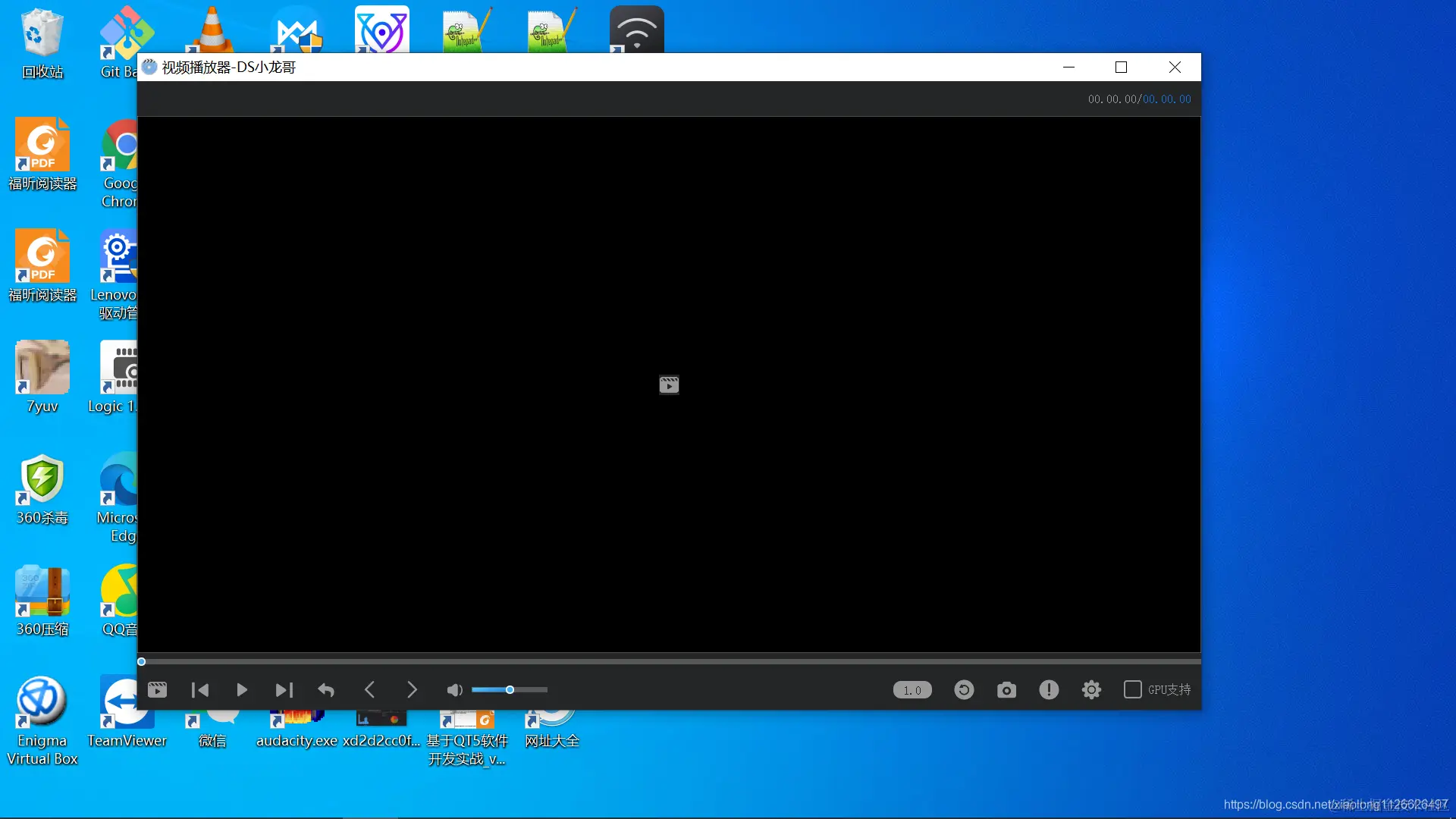
Task: Enable the GPU支持 checkbox
Action: [x=1132, y=689]
